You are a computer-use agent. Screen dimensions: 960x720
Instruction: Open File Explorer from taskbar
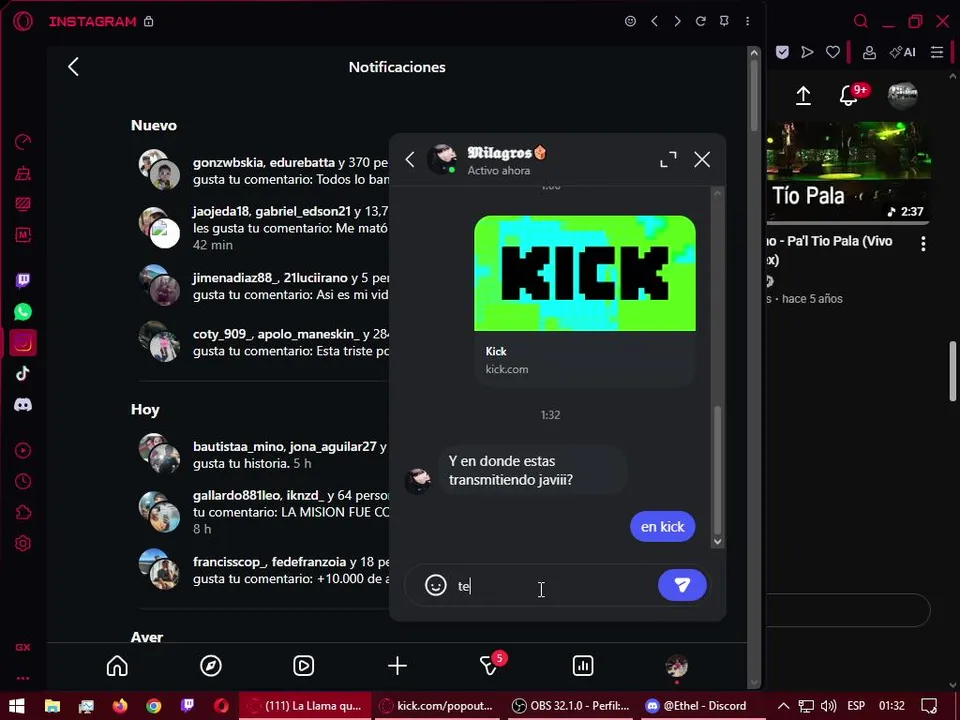point(53,706)
